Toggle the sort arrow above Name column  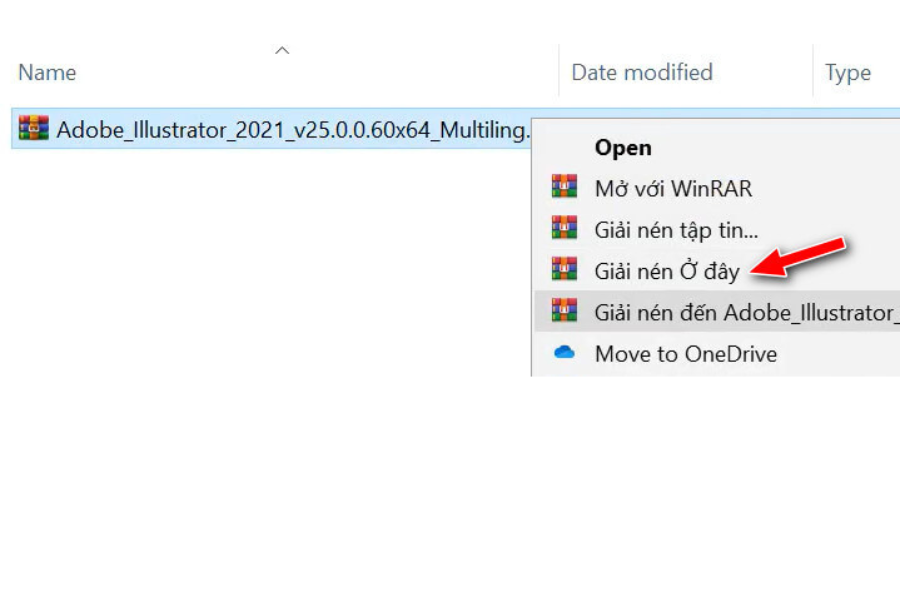(282, 50)
